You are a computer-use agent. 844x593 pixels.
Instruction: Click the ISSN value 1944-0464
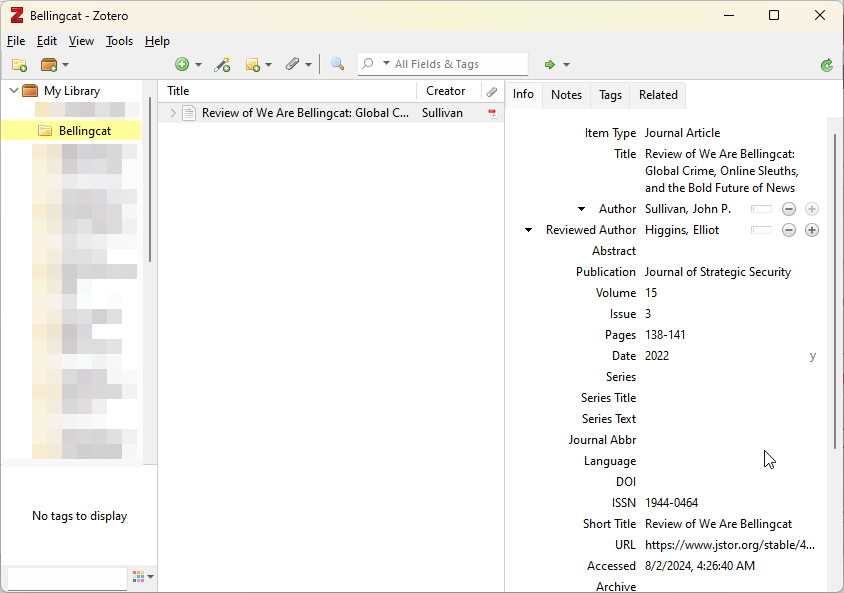click(x=671, y=503)
